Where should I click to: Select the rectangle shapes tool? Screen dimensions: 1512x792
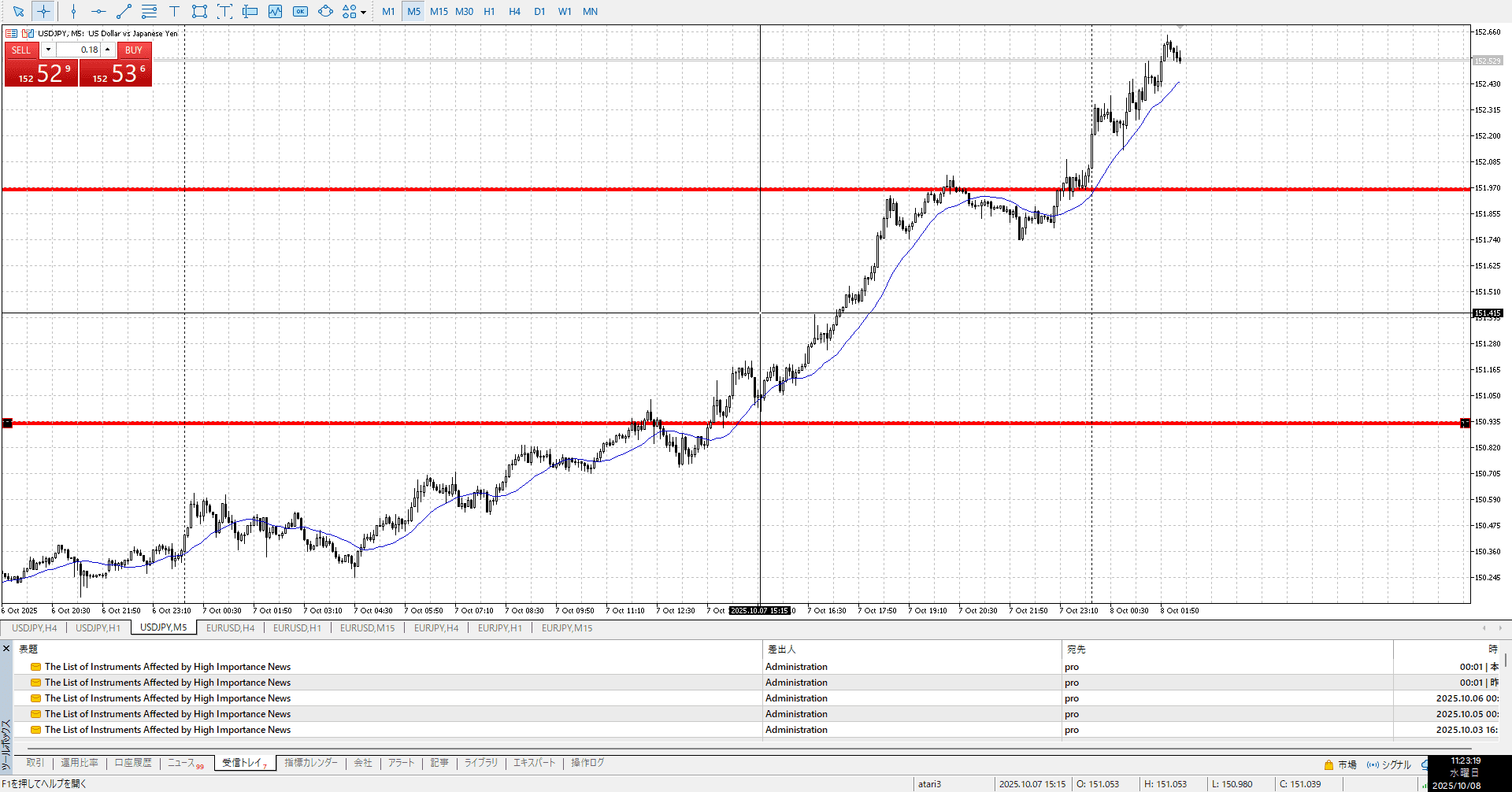point(199,12)
